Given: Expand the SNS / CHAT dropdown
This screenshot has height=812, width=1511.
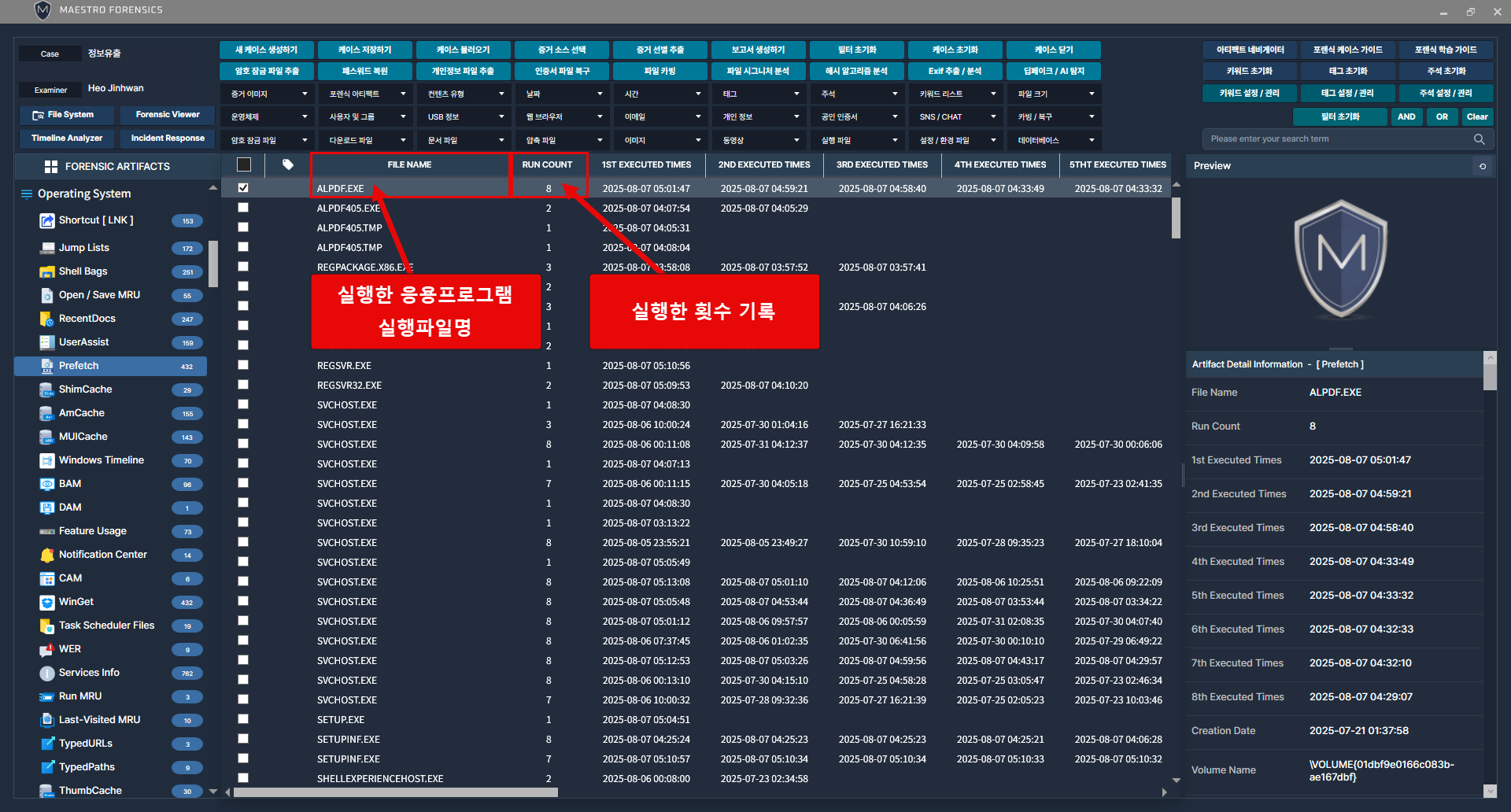Looking at the screenshot, I should pos(956,117).
